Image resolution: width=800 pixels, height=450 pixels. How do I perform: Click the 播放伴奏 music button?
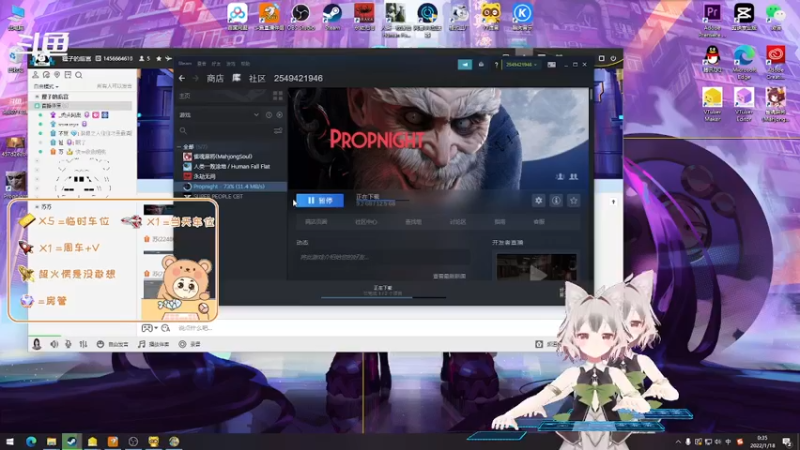[153, 344]
